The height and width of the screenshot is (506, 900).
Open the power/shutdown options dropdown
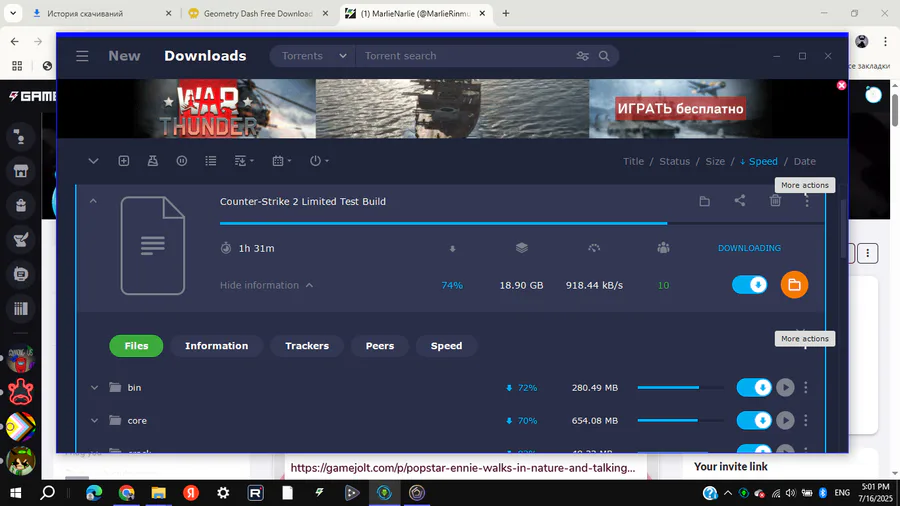(319, 161)
